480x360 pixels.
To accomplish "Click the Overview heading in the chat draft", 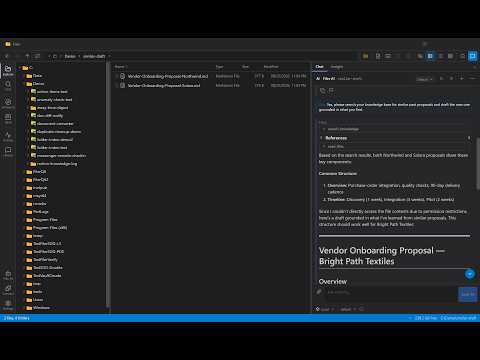I will 333,282.
